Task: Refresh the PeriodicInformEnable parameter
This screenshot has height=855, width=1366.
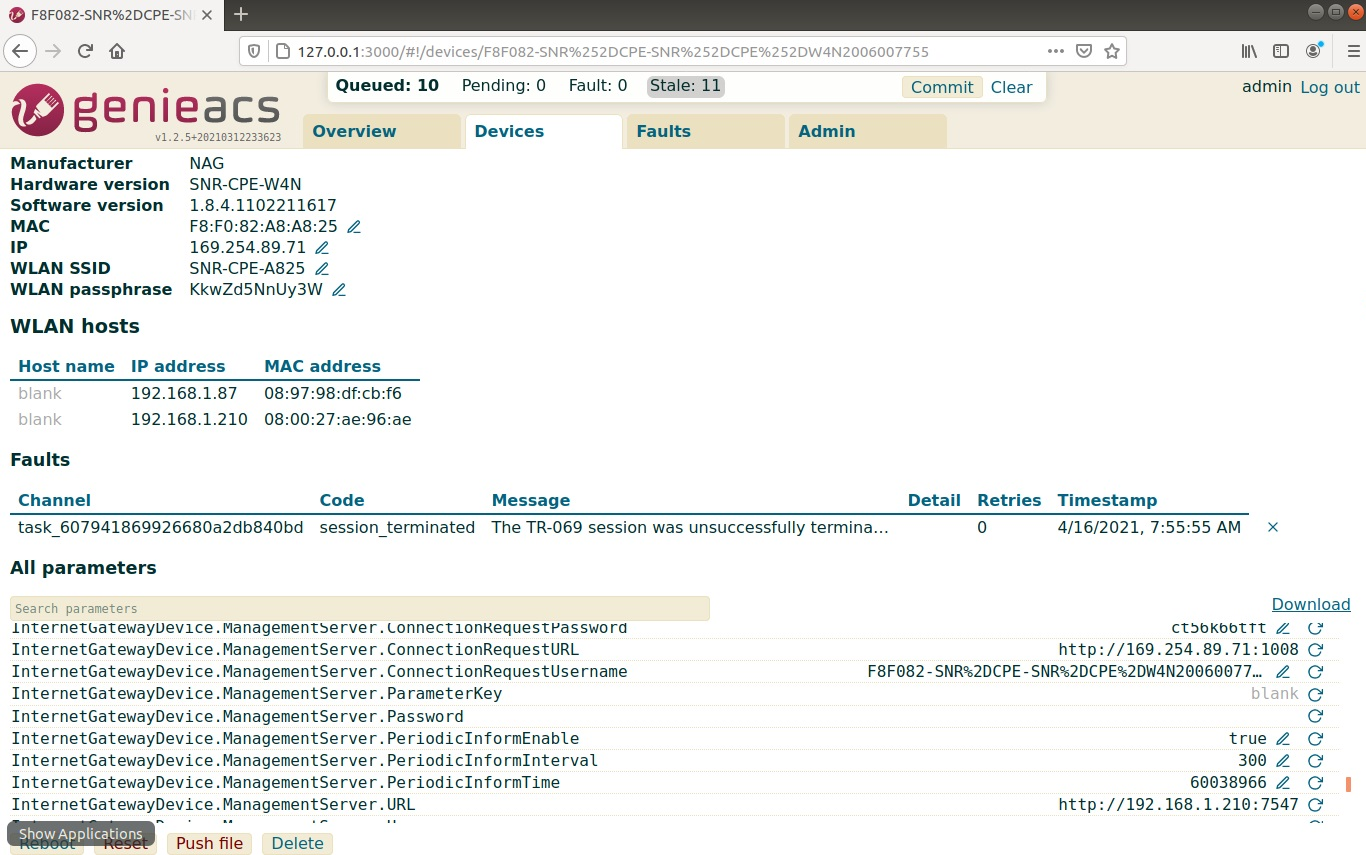Action: (x=1316, y=739)
